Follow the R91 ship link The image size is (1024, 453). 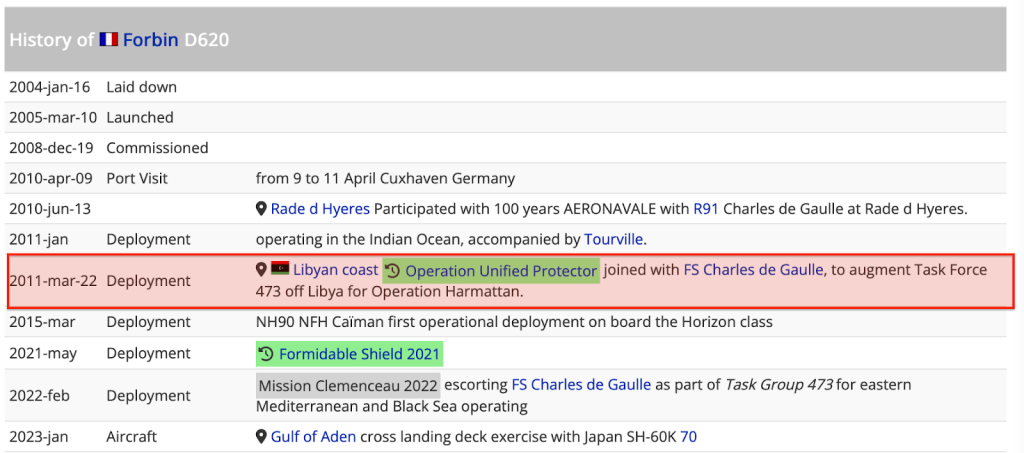pos(705,209)
